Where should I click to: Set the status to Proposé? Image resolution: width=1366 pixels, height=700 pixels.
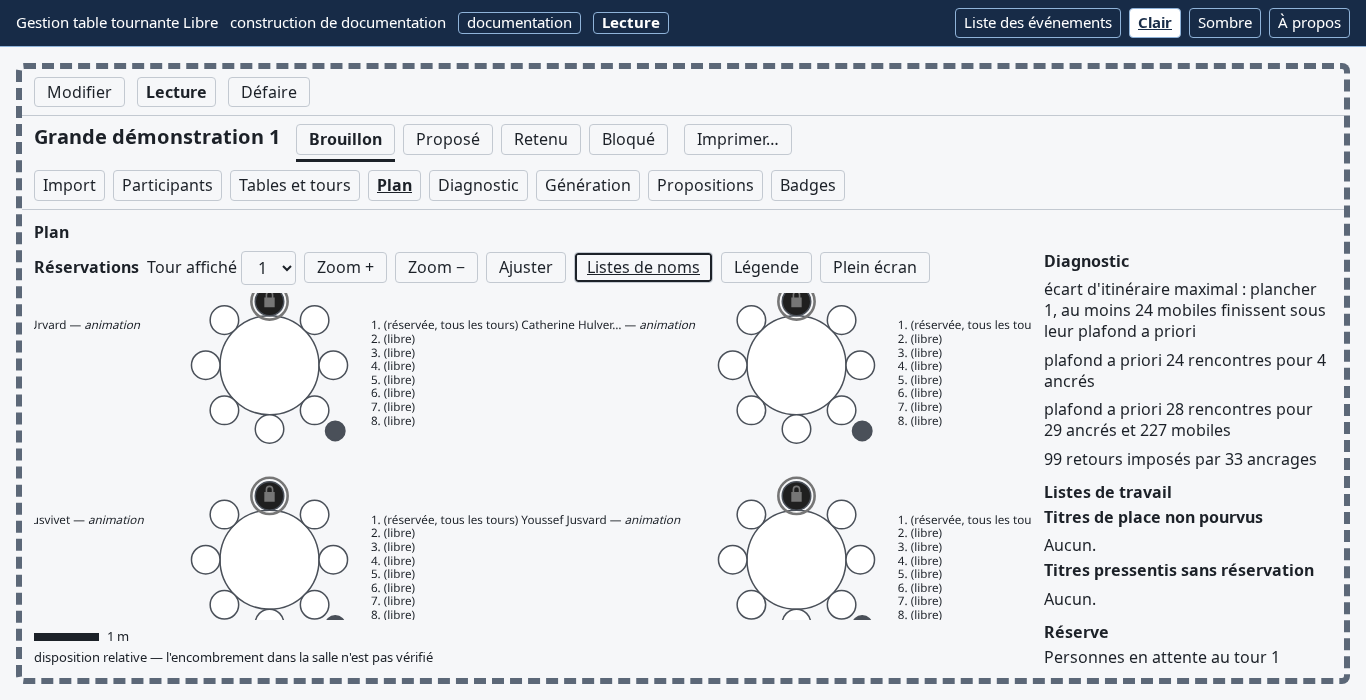(x=448, y=139)
